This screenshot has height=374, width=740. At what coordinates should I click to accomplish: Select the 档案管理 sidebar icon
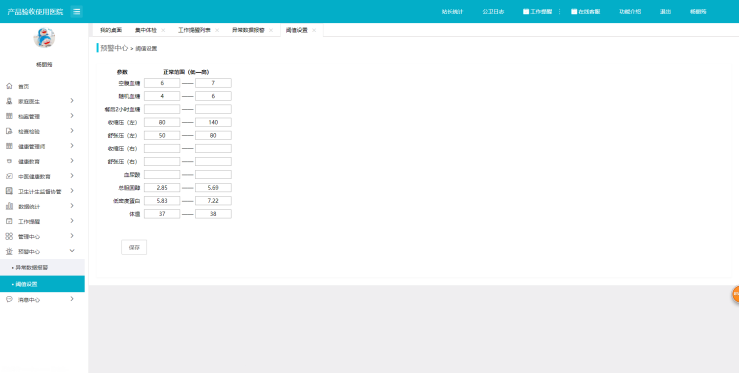[x=9, y=116]
